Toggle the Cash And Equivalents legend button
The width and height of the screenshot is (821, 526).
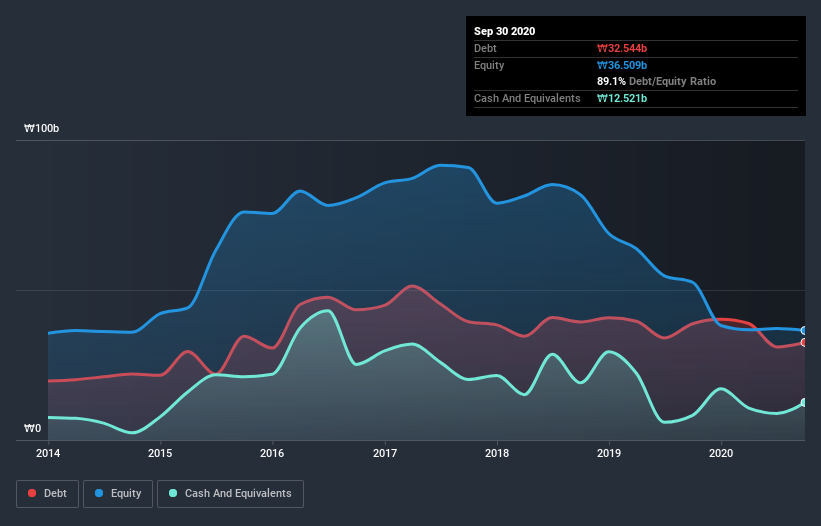tap(230, 494)
